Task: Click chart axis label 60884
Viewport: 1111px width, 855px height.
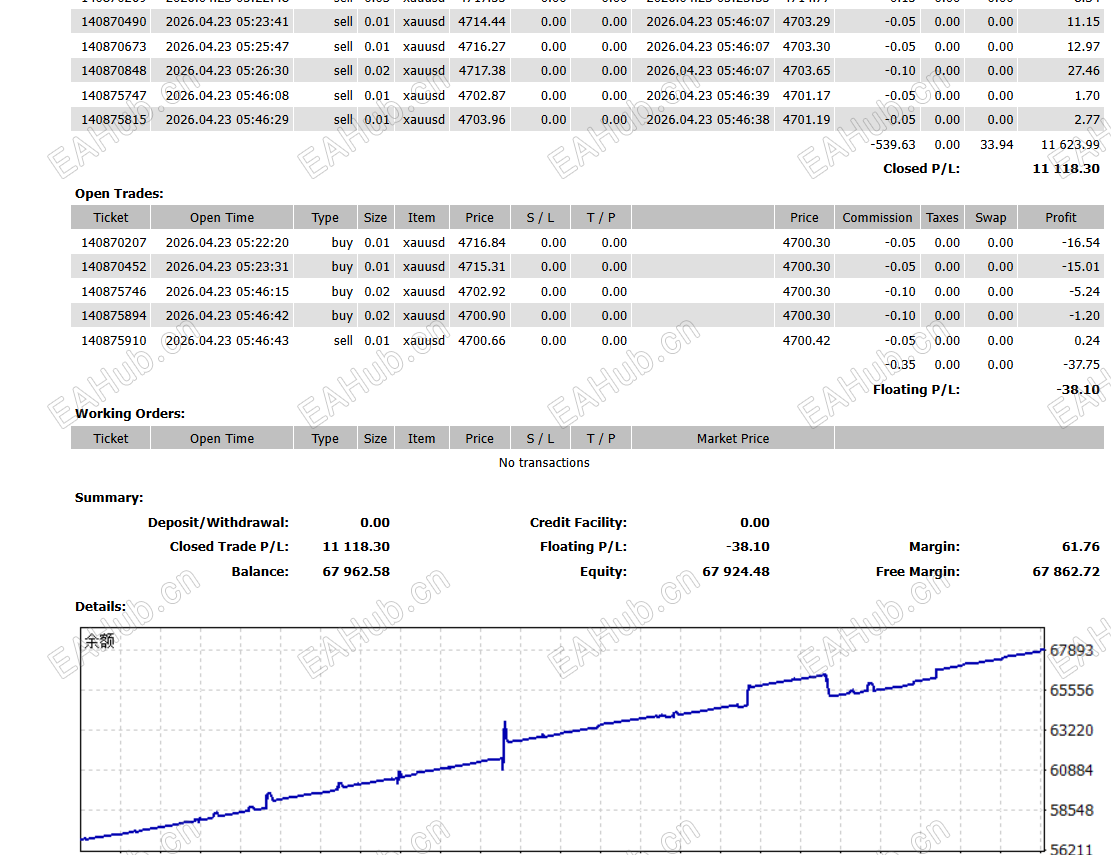Action: (1071, 771)
